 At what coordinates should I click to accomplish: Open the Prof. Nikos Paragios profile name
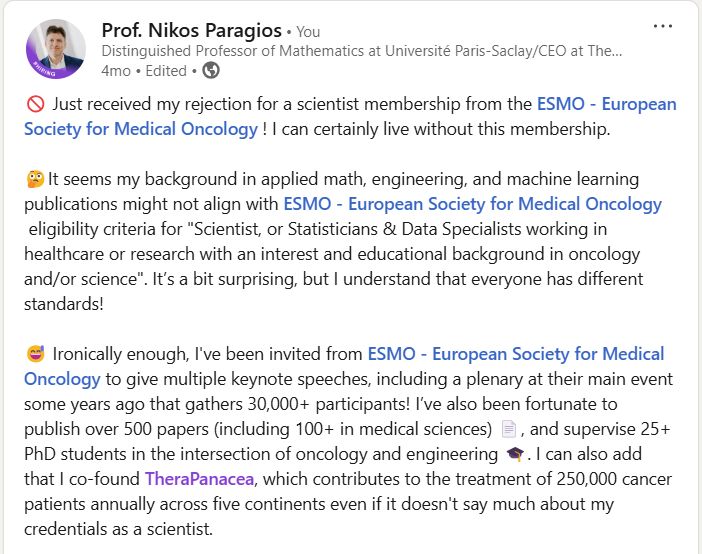(x=191, y=30)
